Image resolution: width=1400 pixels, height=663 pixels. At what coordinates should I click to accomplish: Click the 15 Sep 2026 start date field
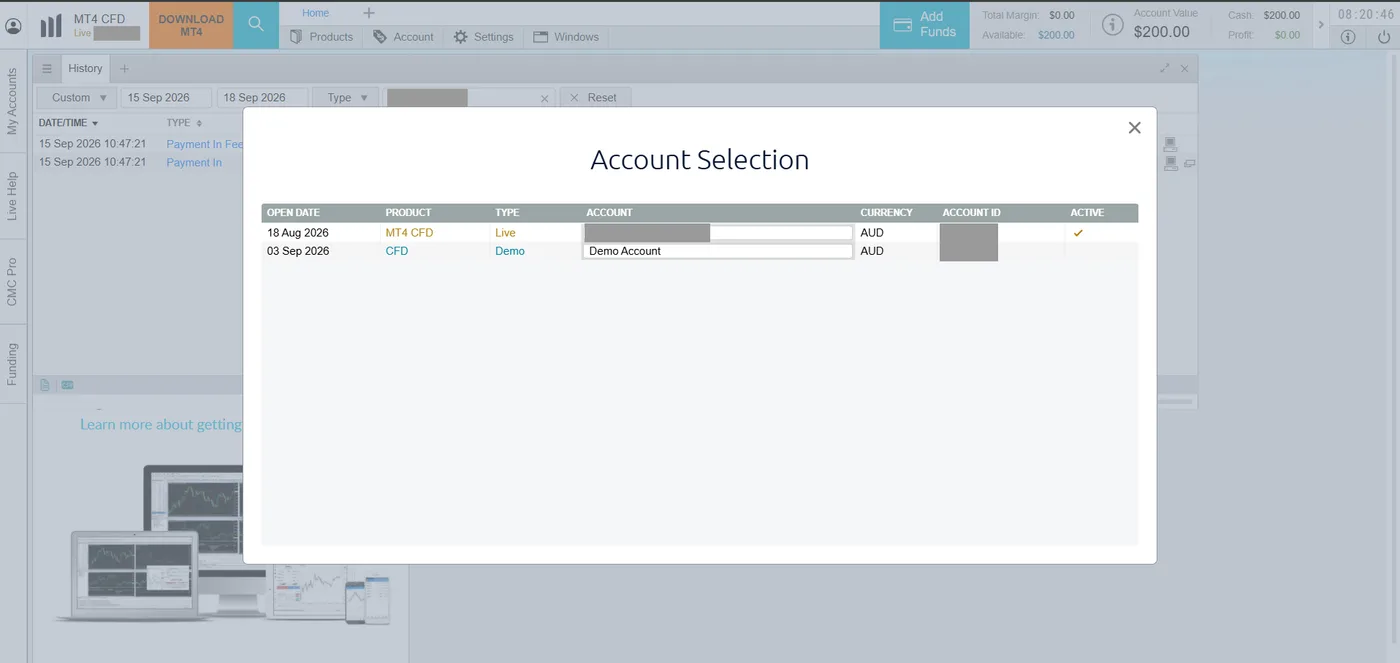[166, 98]
